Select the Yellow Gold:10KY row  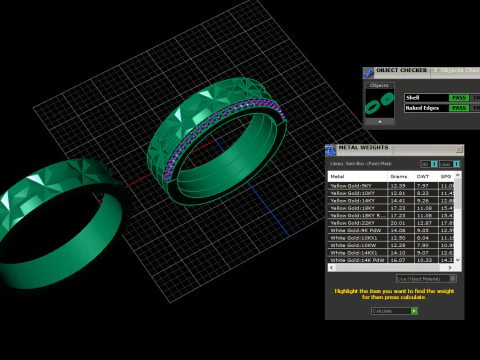(391, 193)
